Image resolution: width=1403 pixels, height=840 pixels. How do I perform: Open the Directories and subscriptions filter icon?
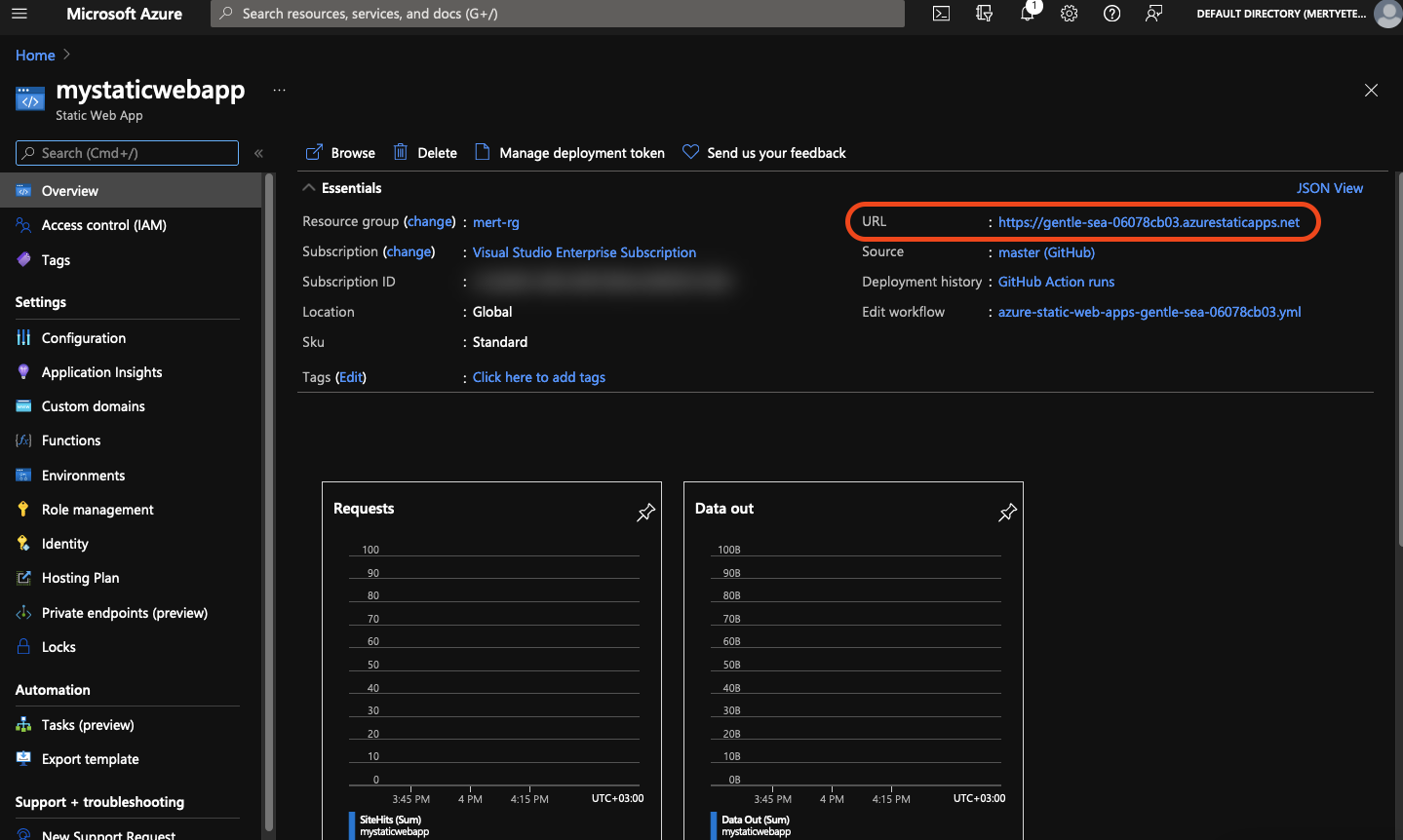(984, 14)
